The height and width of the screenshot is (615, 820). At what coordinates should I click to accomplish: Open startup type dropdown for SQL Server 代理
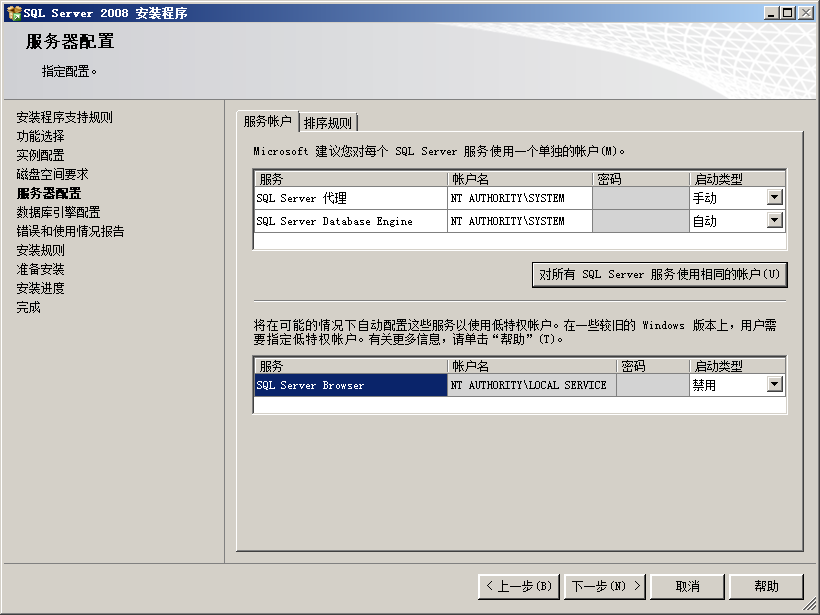tap(774, 198)
